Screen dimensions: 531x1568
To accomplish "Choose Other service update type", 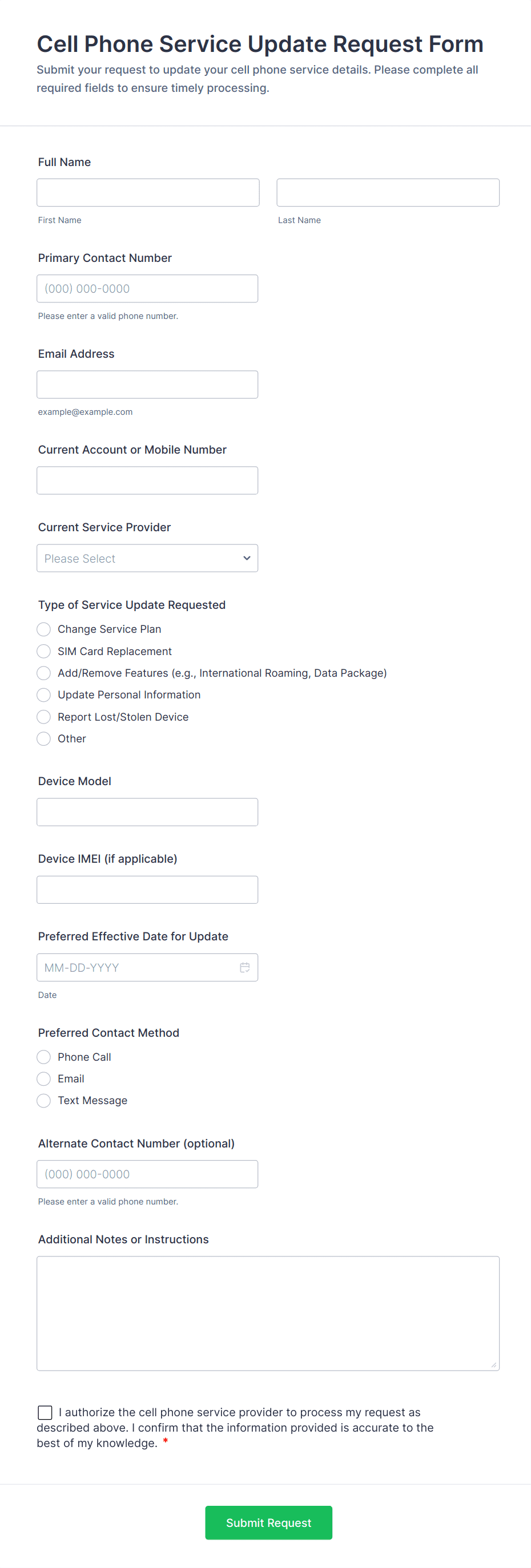I will [x=44, y=738].
